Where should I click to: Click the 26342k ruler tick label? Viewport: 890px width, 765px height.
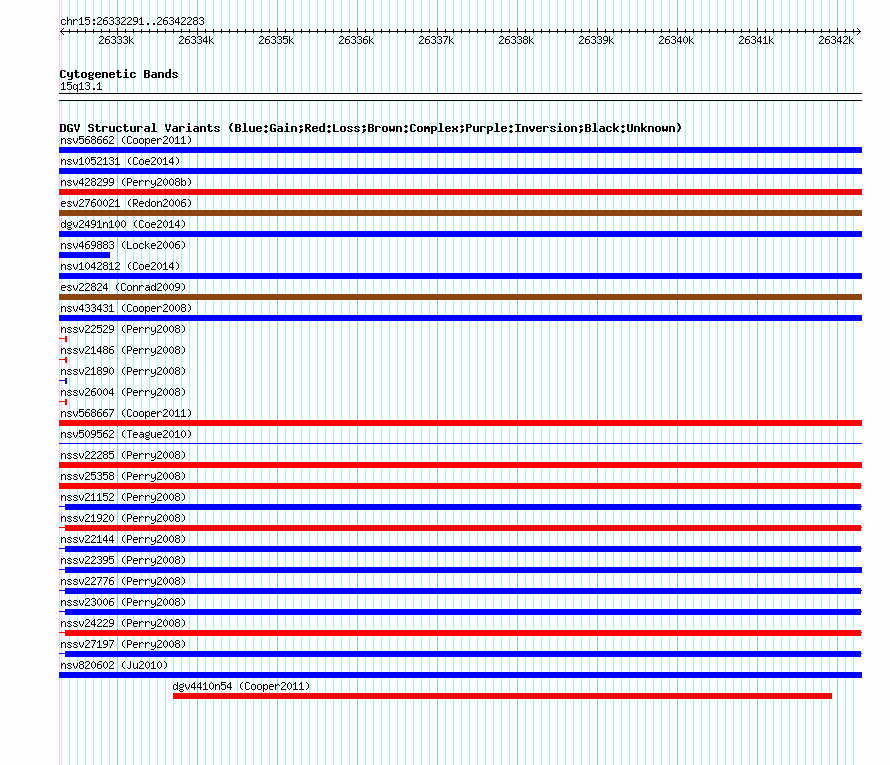coord(836,40)
